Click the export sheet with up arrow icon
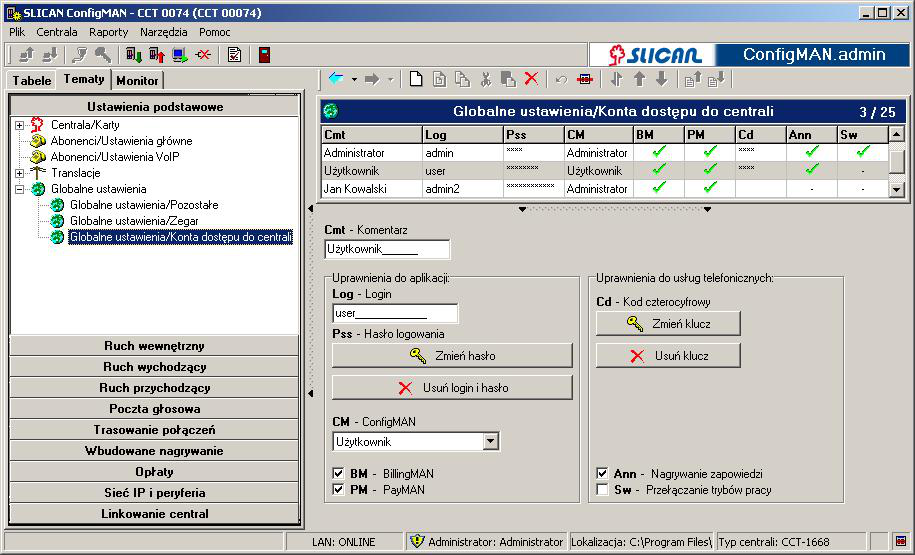This screenshot has width=915, height=555. click(693, 79)
